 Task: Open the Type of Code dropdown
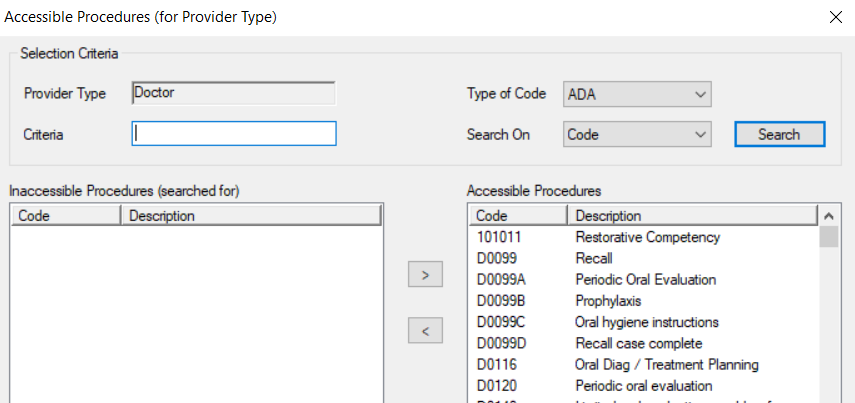click(x=637, y=94)
